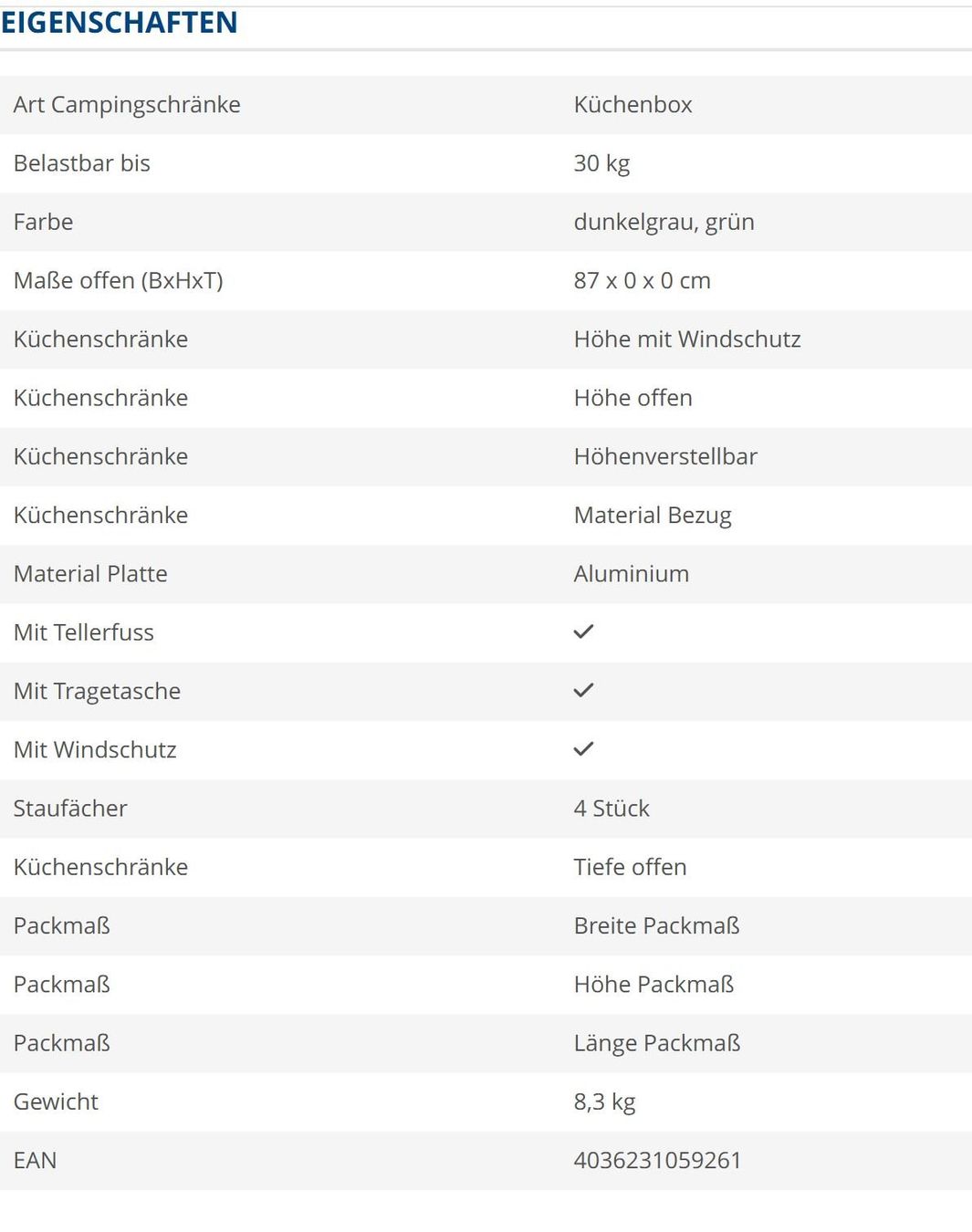Click the Aluminium material value
The width and height of the screenshot is (972, 1232).
pyautogui.click(x=631, y=574)
